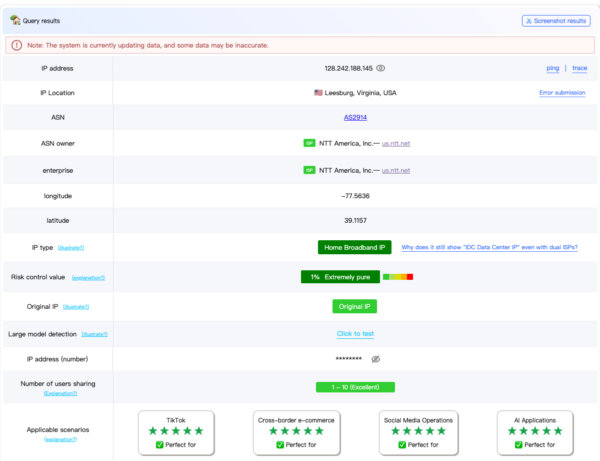The image size is (600, 461).
Task: Click the illustrate link next to IP type
Action: pos(71,248)
